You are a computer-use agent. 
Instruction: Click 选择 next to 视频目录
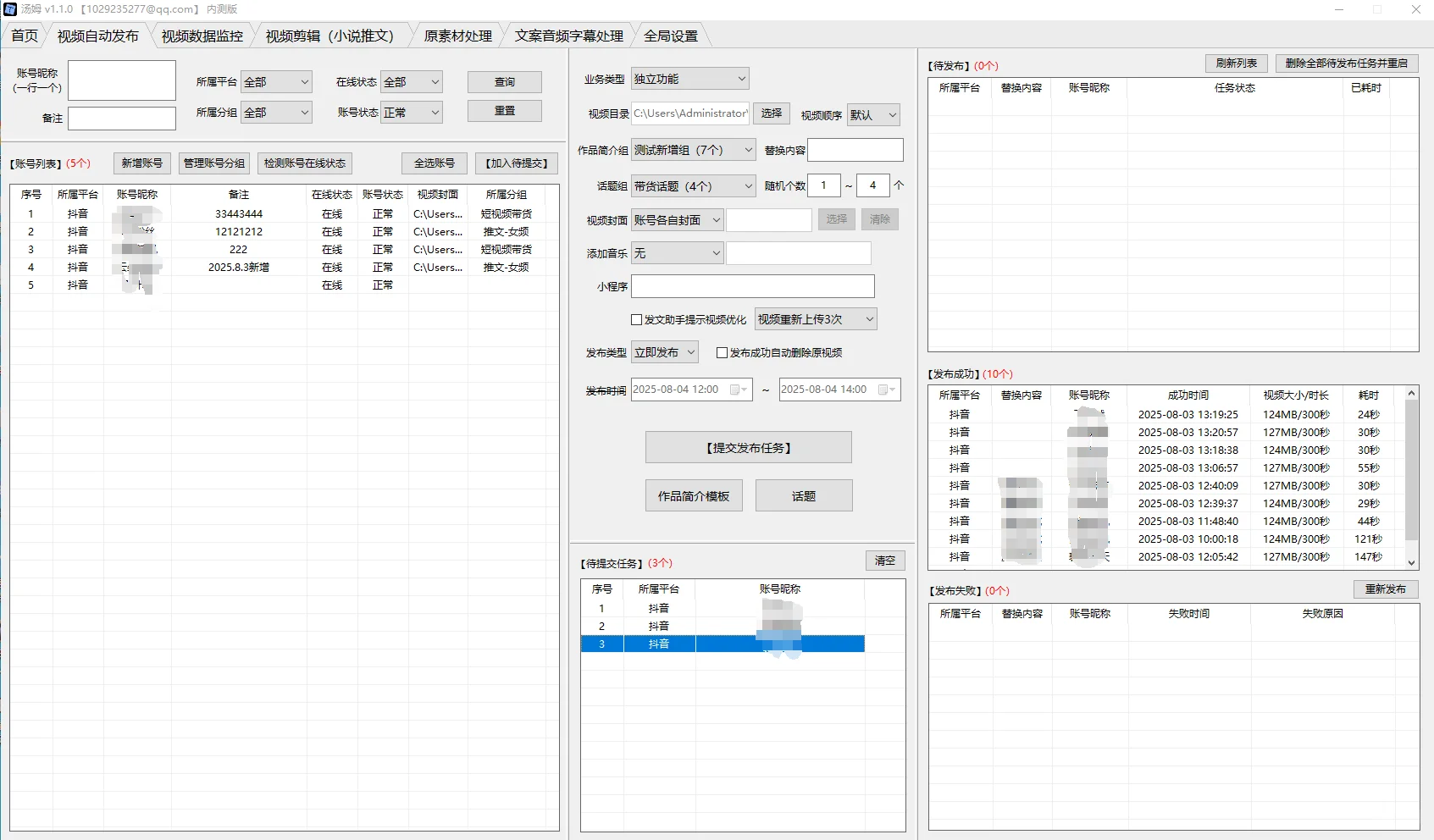pyautogui.click(x=772, y=113)
